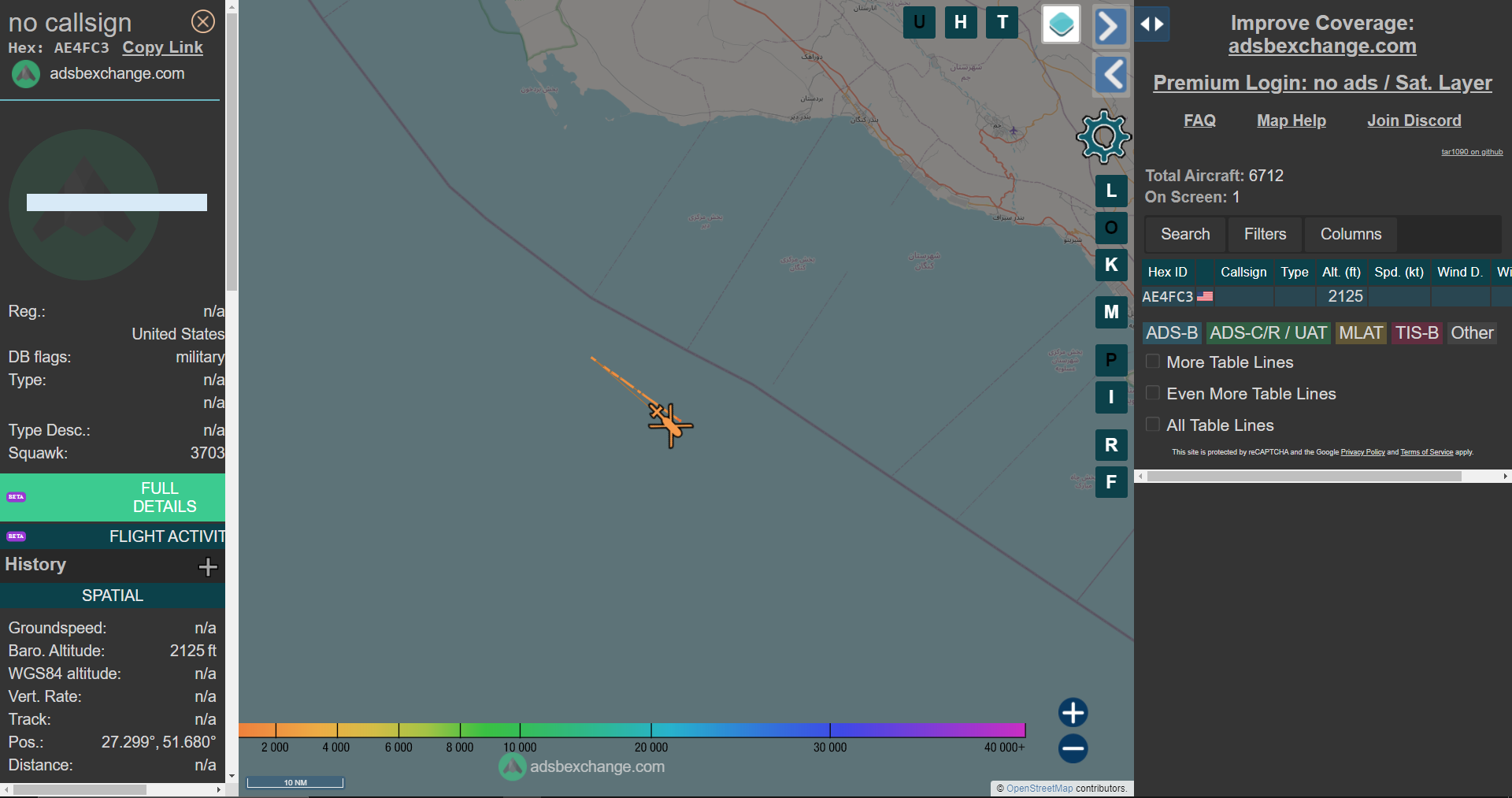The height and width of the screenshot is (798, 1512).
Task: Click the M map button
Action: point(1111,312)
